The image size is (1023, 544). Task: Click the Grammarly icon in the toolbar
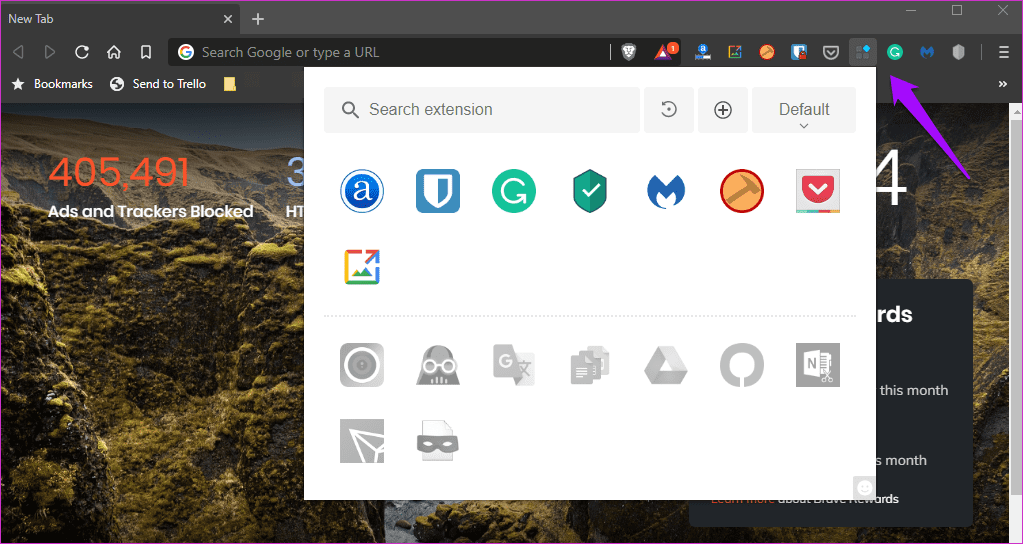[x=894, y=52]
